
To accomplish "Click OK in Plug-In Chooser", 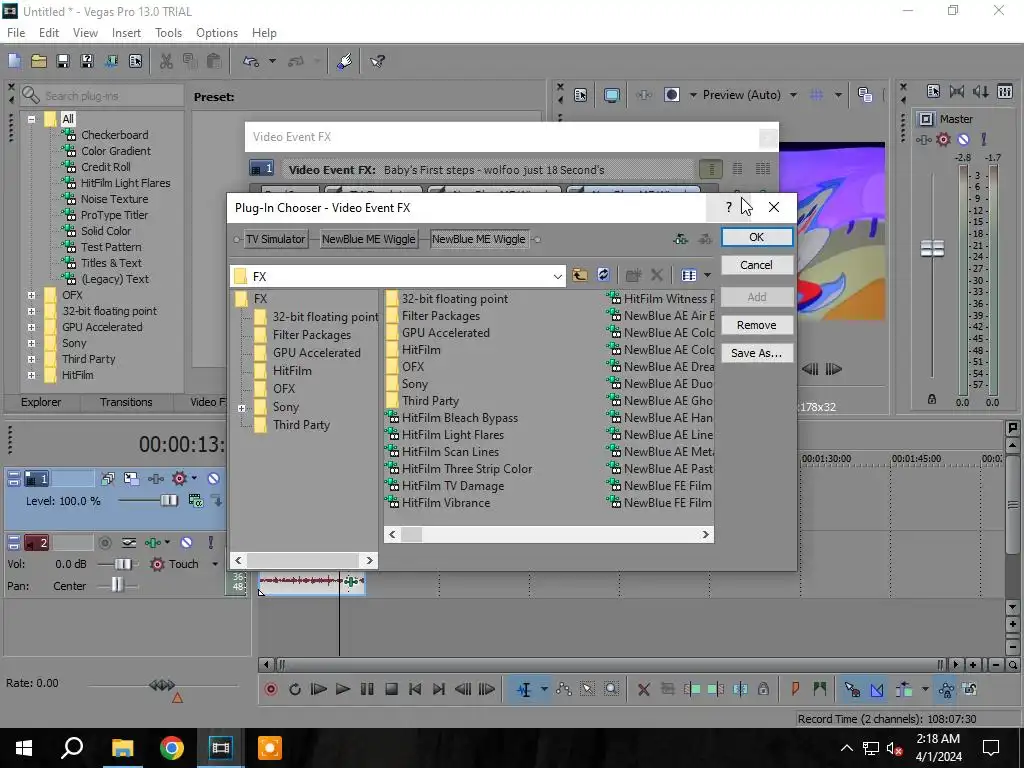I will 757,237.
